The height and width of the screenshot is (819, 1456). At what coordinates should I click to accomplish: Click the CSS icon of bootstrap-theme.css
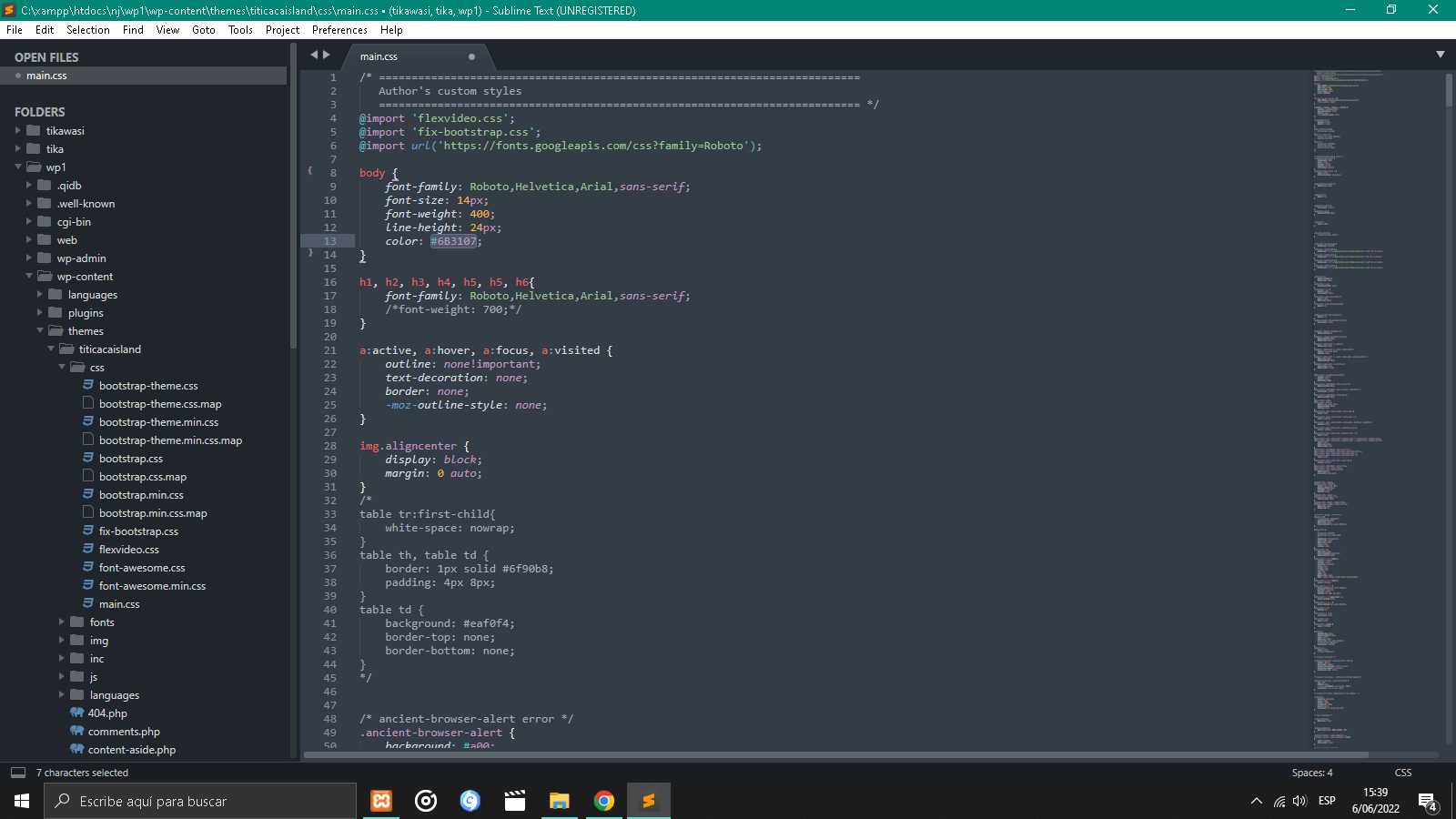click(x=88, y=385)
